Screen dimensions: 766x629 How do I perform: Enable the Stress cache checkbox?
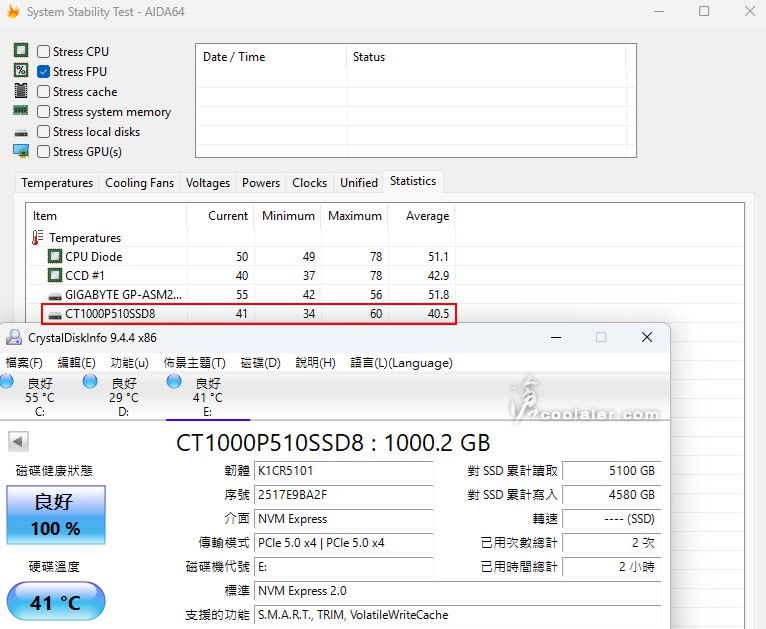[43, 91]
